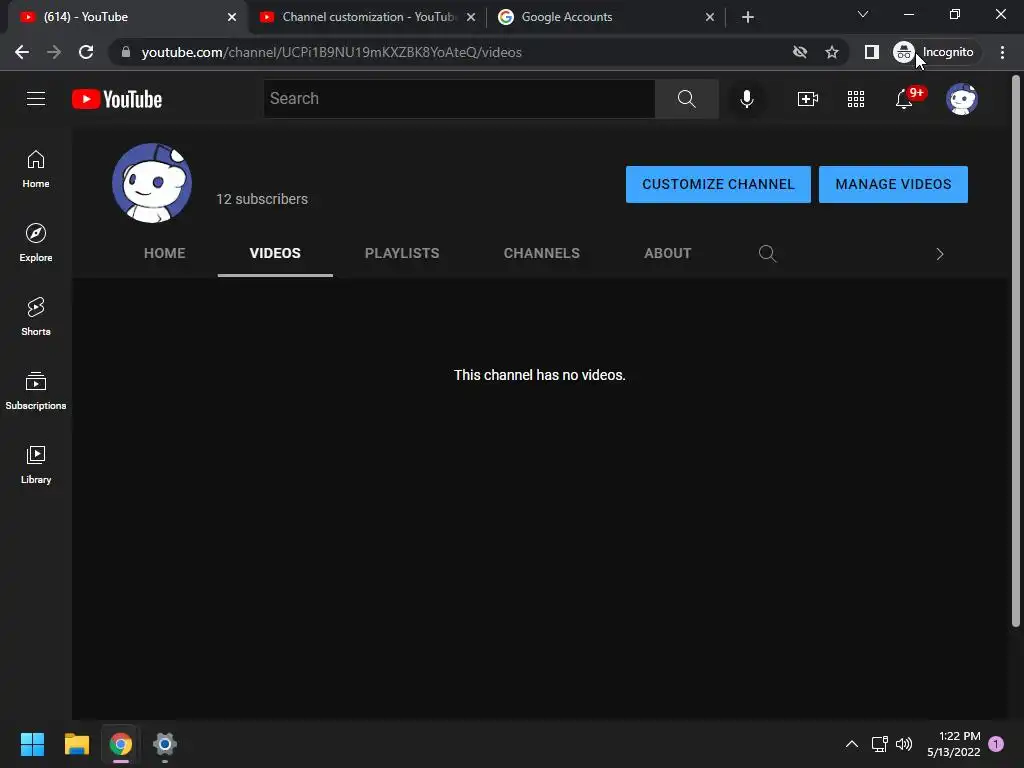
Task: Open Windows Start menu
Action: (x=32, y=744)
